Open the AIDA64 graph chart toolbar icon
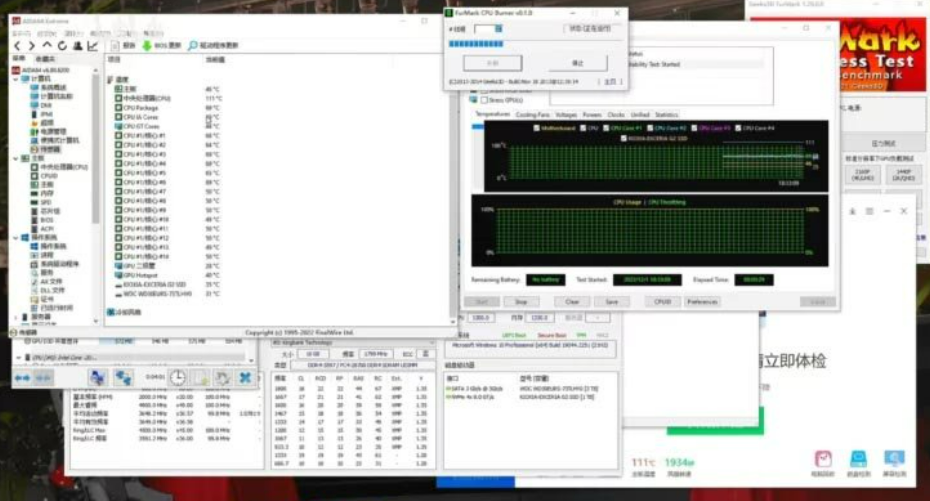Image resolution: width=930 pixels, height=501 pixels. 93,46
